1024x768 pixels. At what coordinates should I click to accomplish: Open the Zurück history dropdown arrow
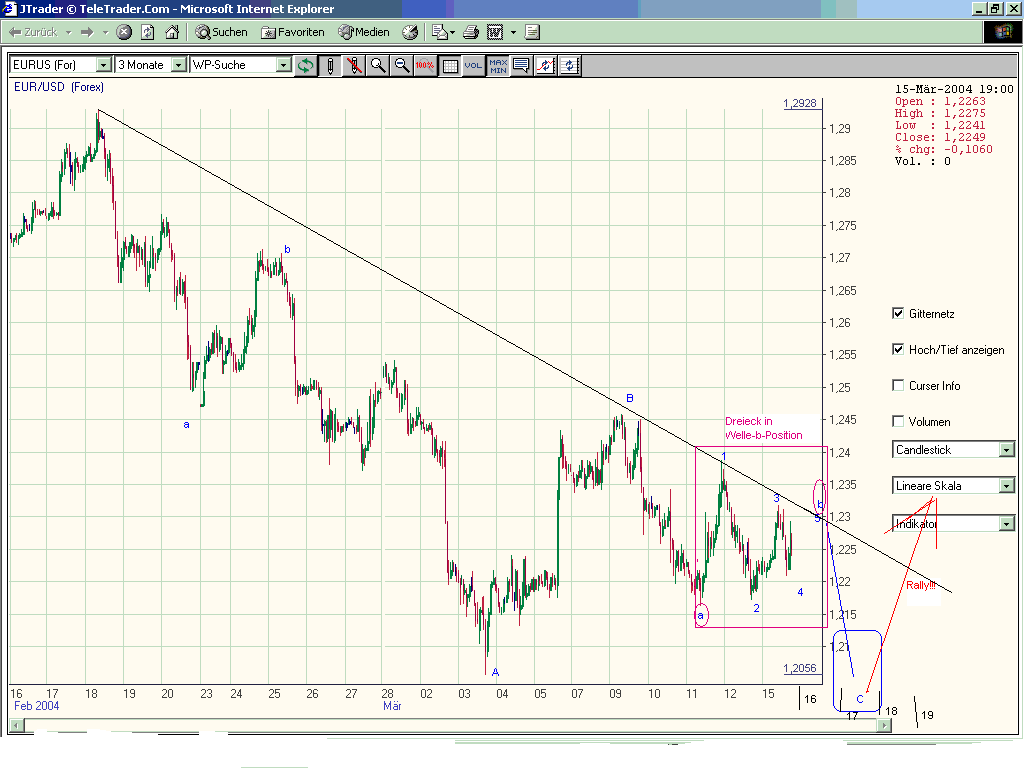point(69,32)
